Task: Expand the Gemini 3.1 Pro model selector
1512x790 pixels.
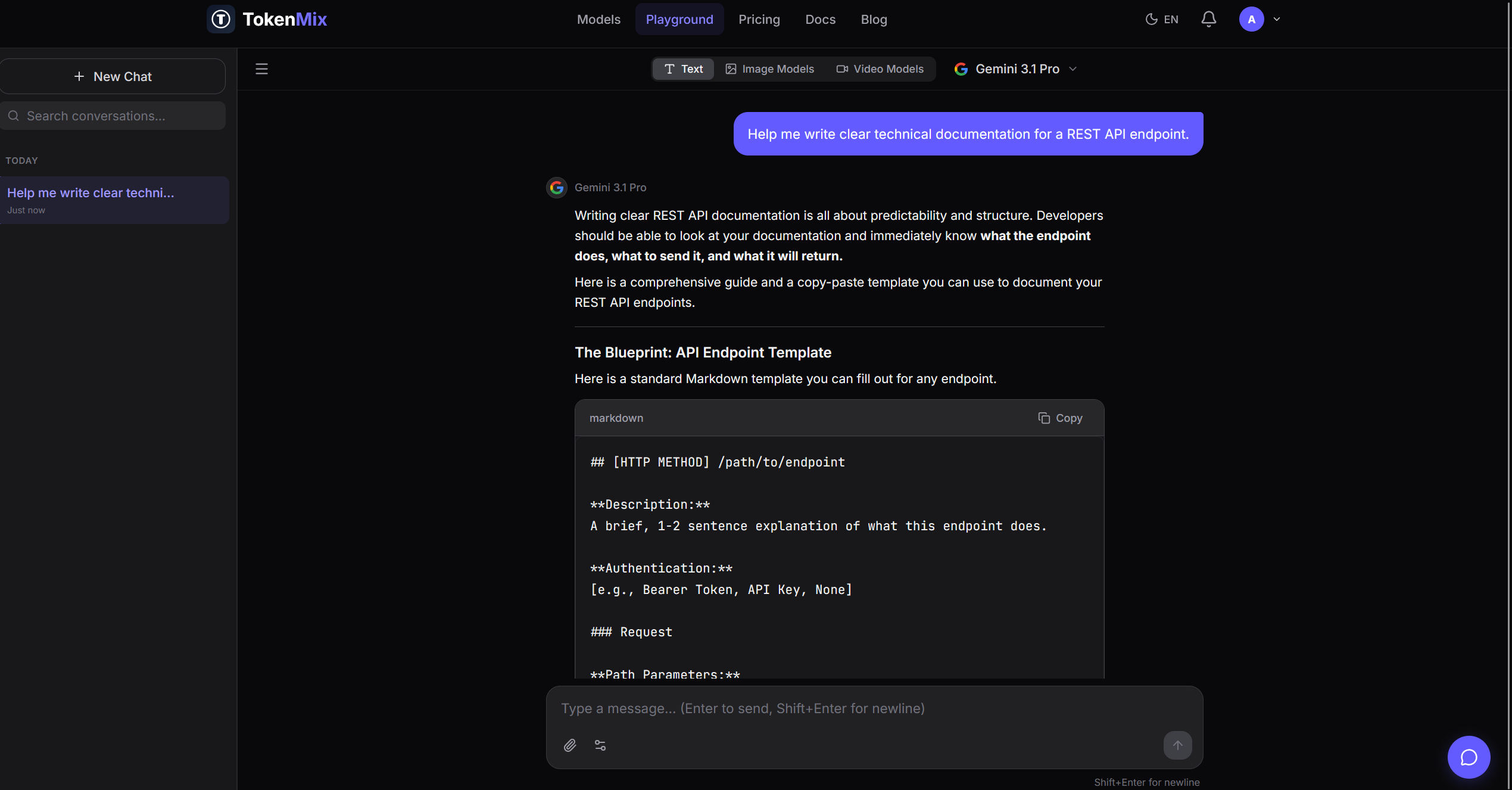Action: click(x=1016, y=69)
